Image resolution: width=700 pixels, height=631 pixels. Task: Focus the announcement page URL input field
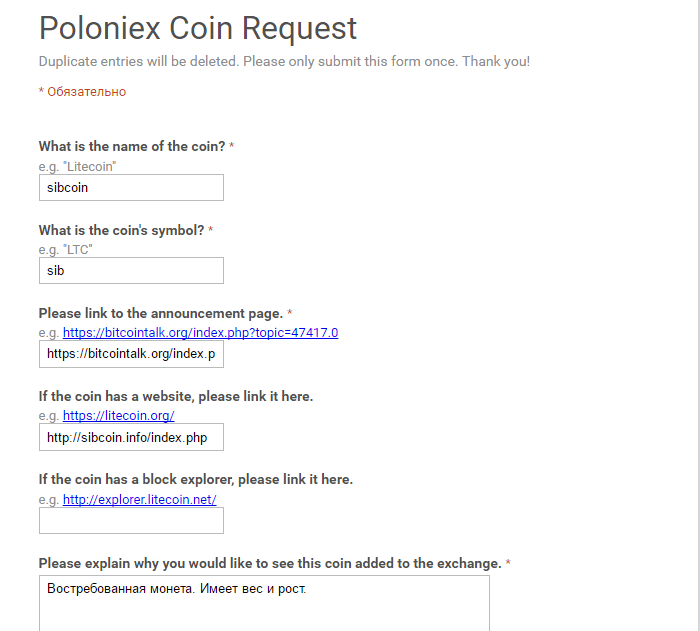(131, 354)
